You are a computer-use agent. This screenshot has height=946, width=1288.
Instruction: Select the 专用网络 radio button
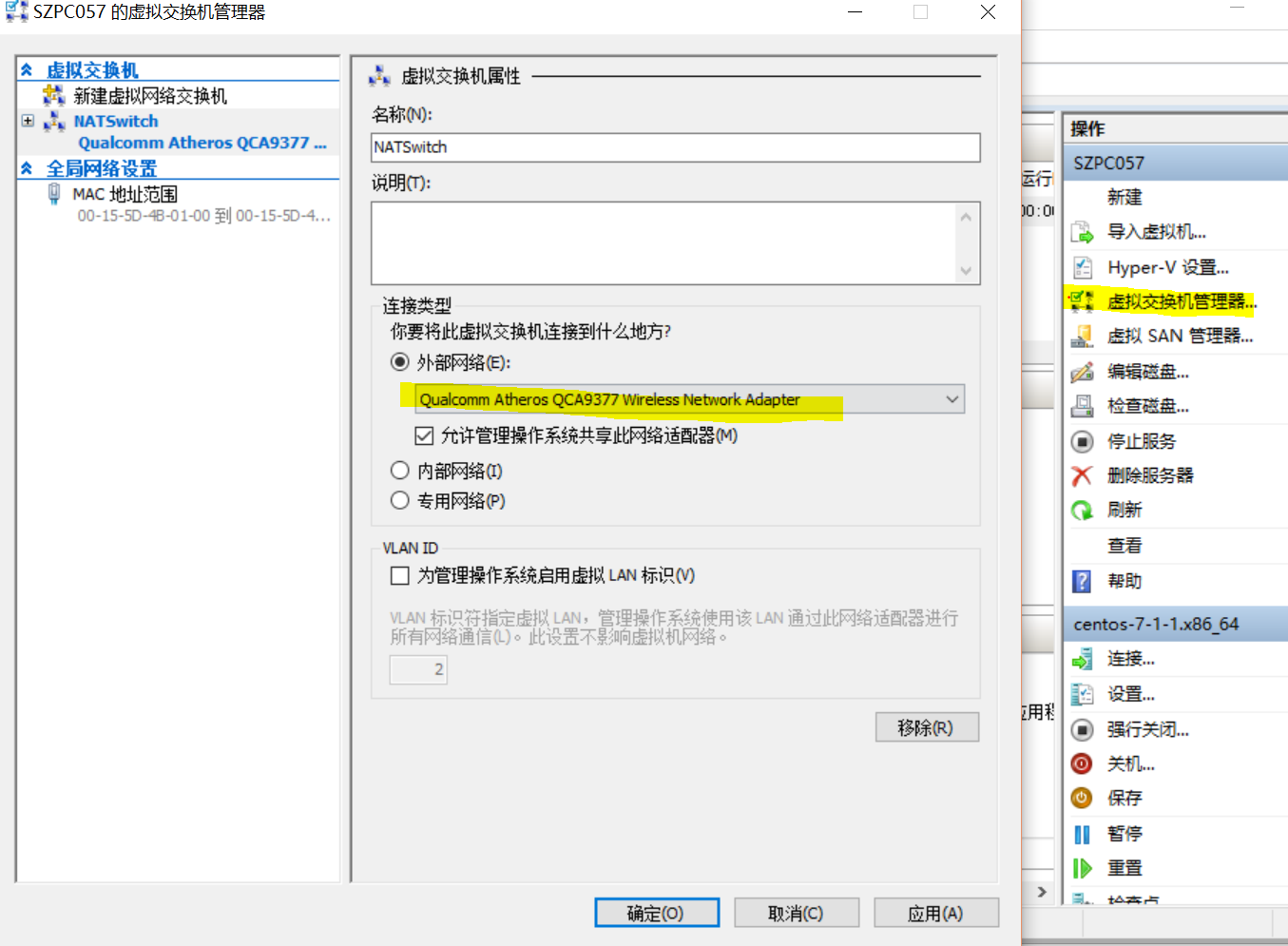pyautogui.click(x=400, y=500)
